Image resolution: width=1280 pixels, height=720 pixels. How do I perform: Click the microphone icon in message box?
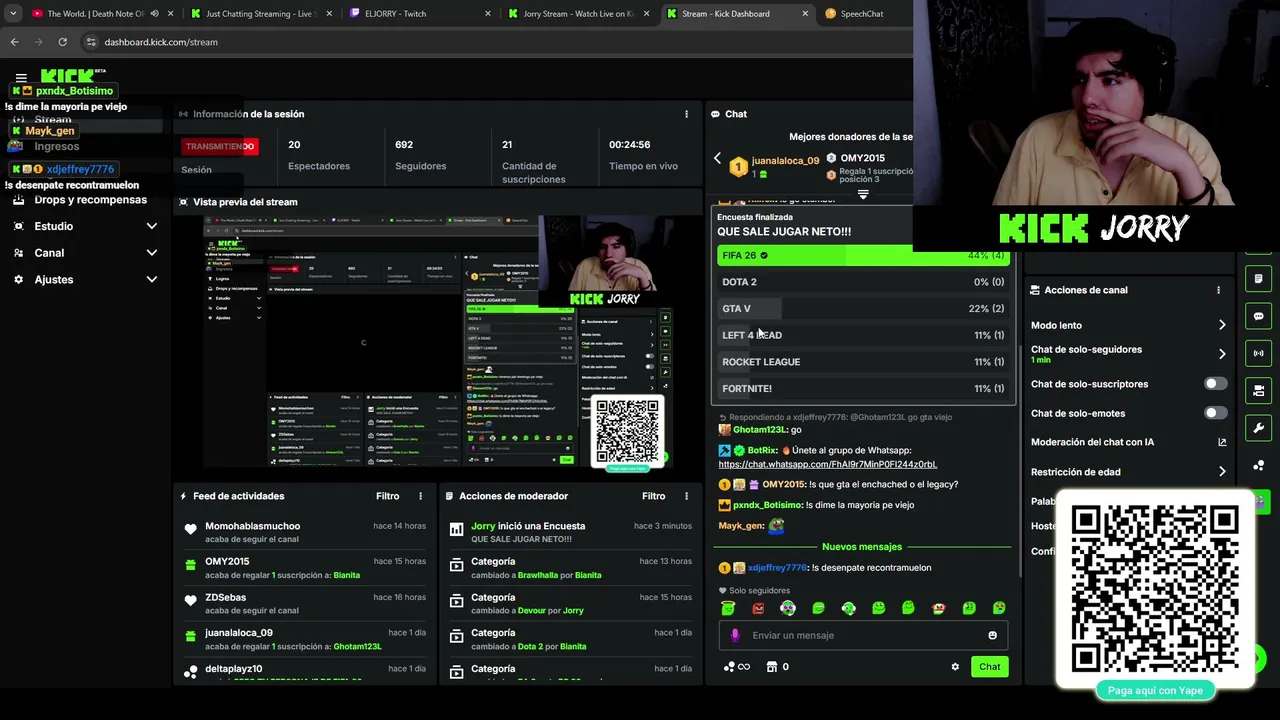[x=735, y=635]
